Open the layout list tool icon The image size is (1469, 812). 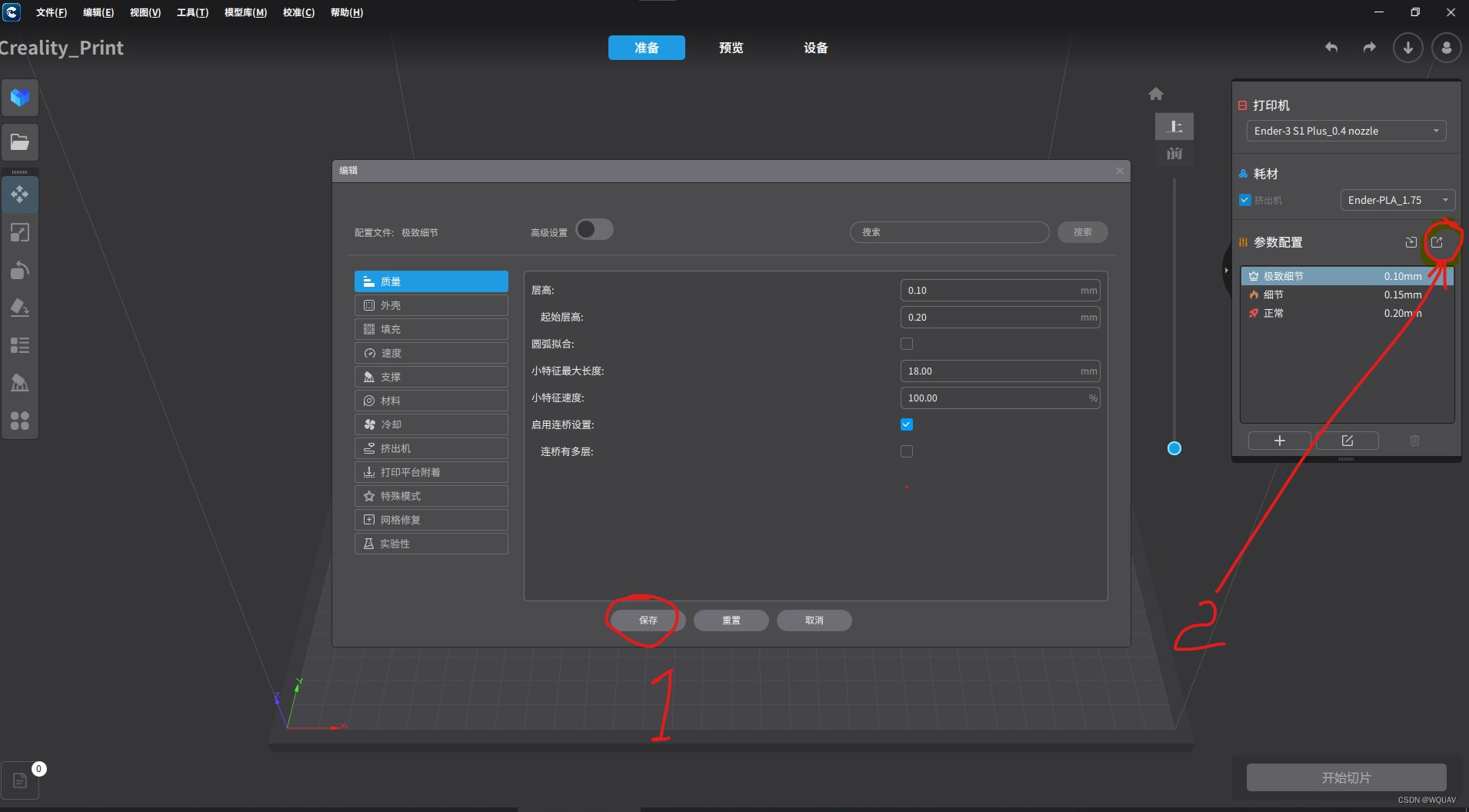point(20,345)
